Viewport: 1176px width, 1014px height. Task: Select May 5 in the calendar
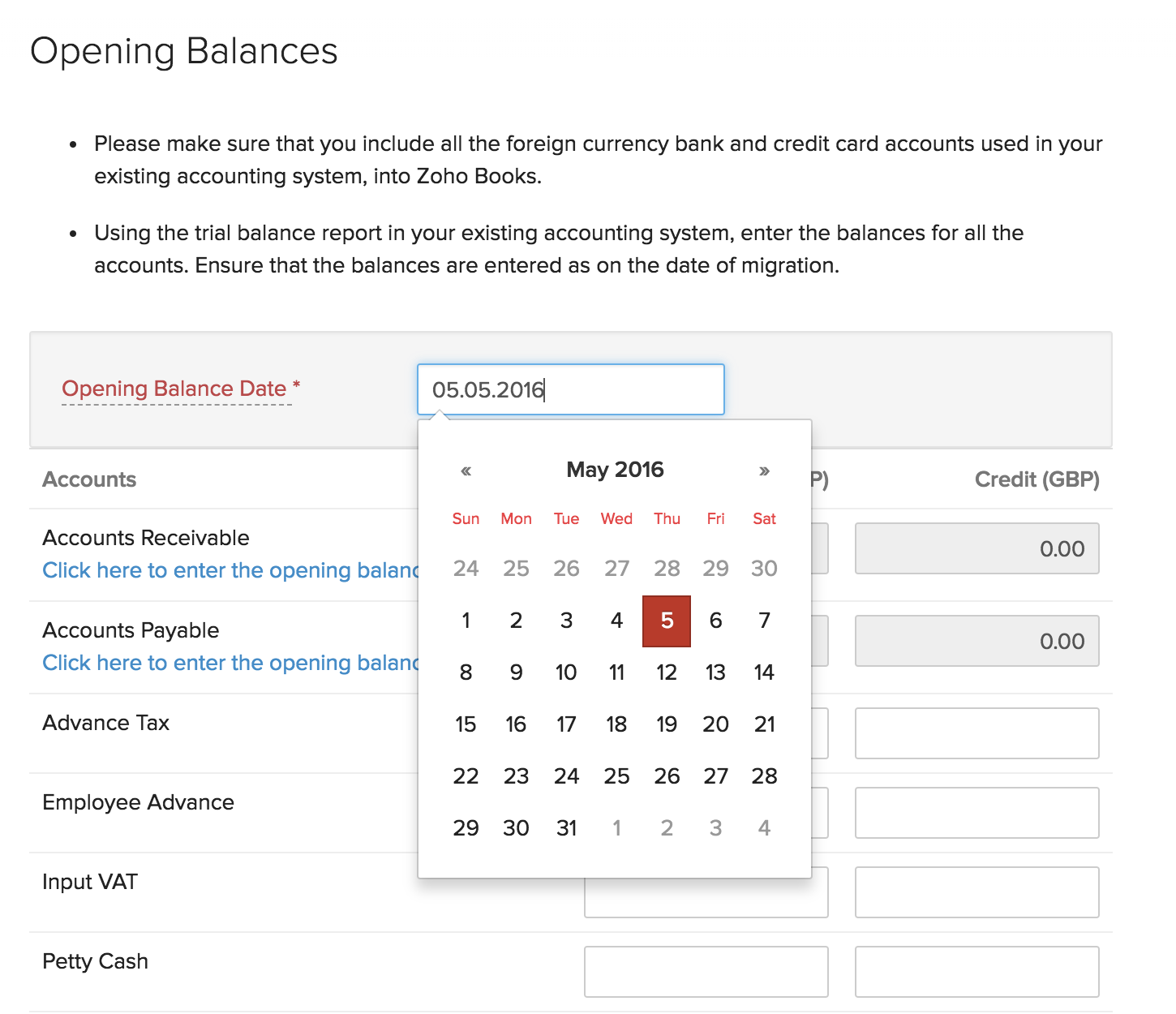(x=667, y=621)
